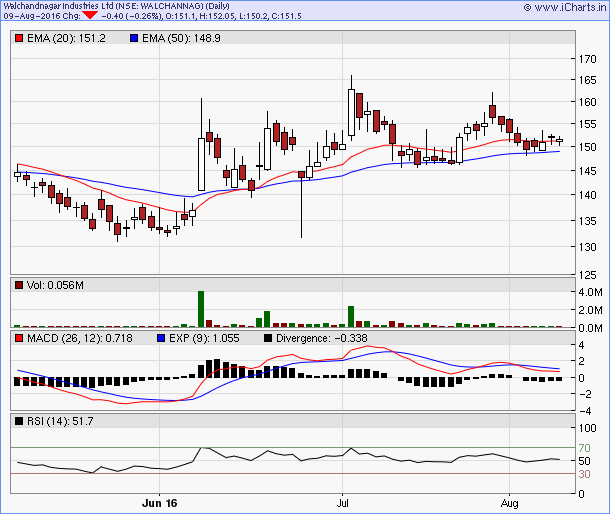Click the Aug date axis label

point(509,503)
